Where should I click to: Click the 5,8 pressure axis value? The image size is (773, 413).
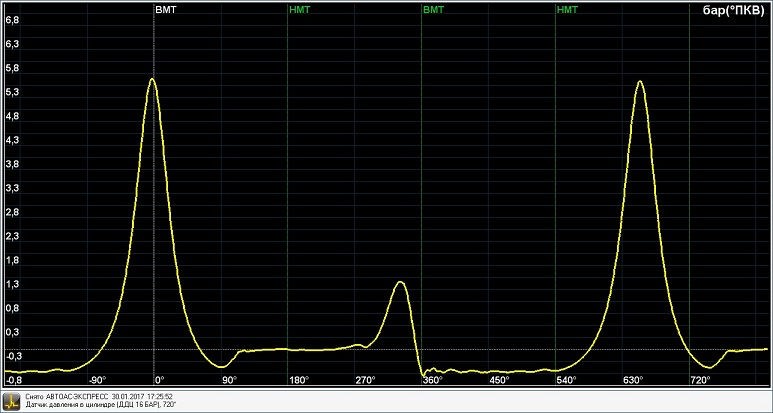pos(12,69)
